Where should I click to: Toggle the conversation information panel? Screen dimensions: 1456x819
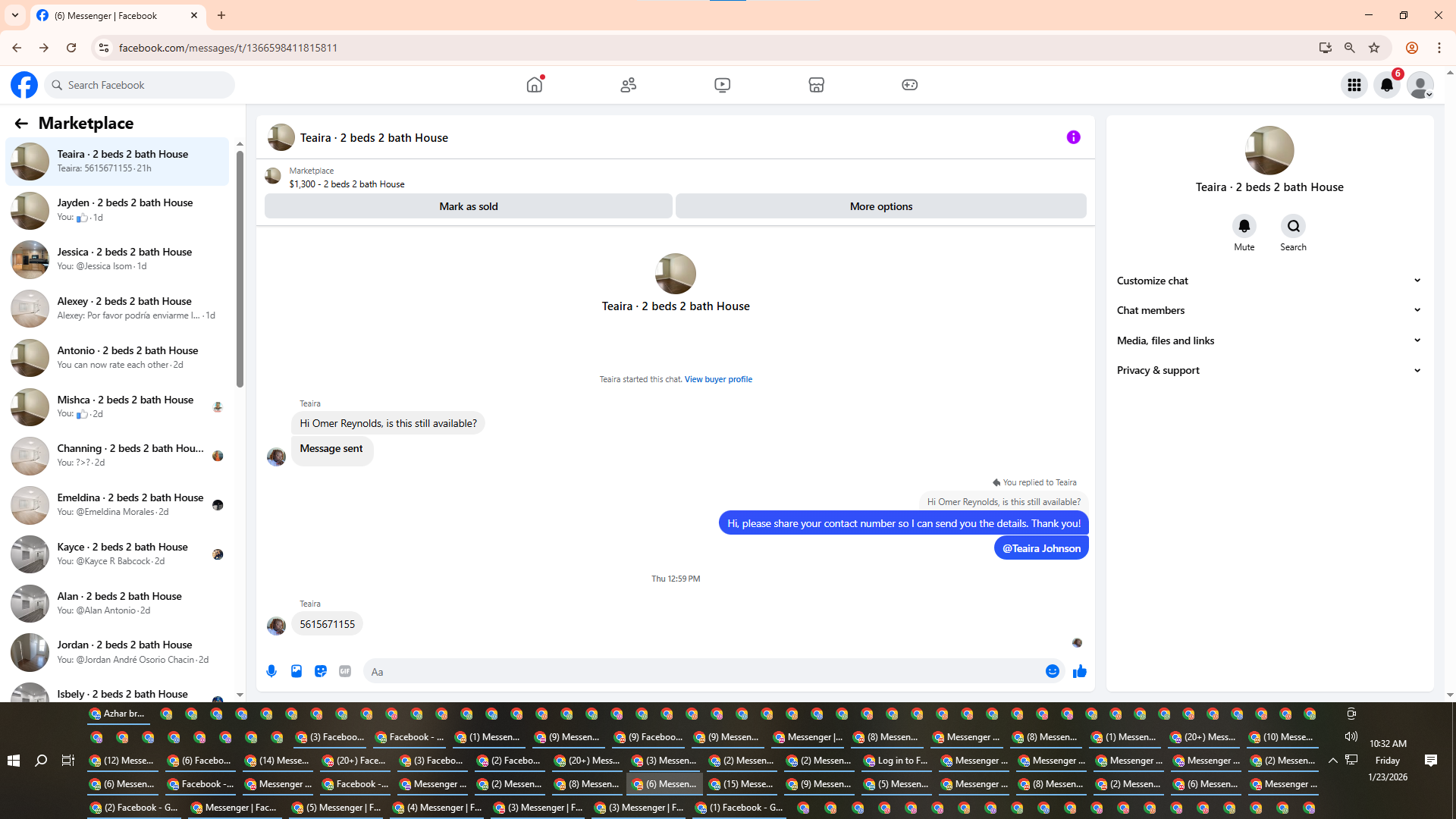pos(1073,137)
